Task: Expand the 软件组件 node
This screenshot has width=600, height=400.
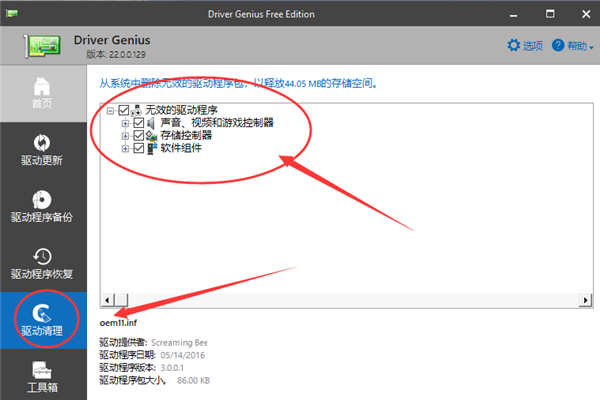Action: (125, 149)
